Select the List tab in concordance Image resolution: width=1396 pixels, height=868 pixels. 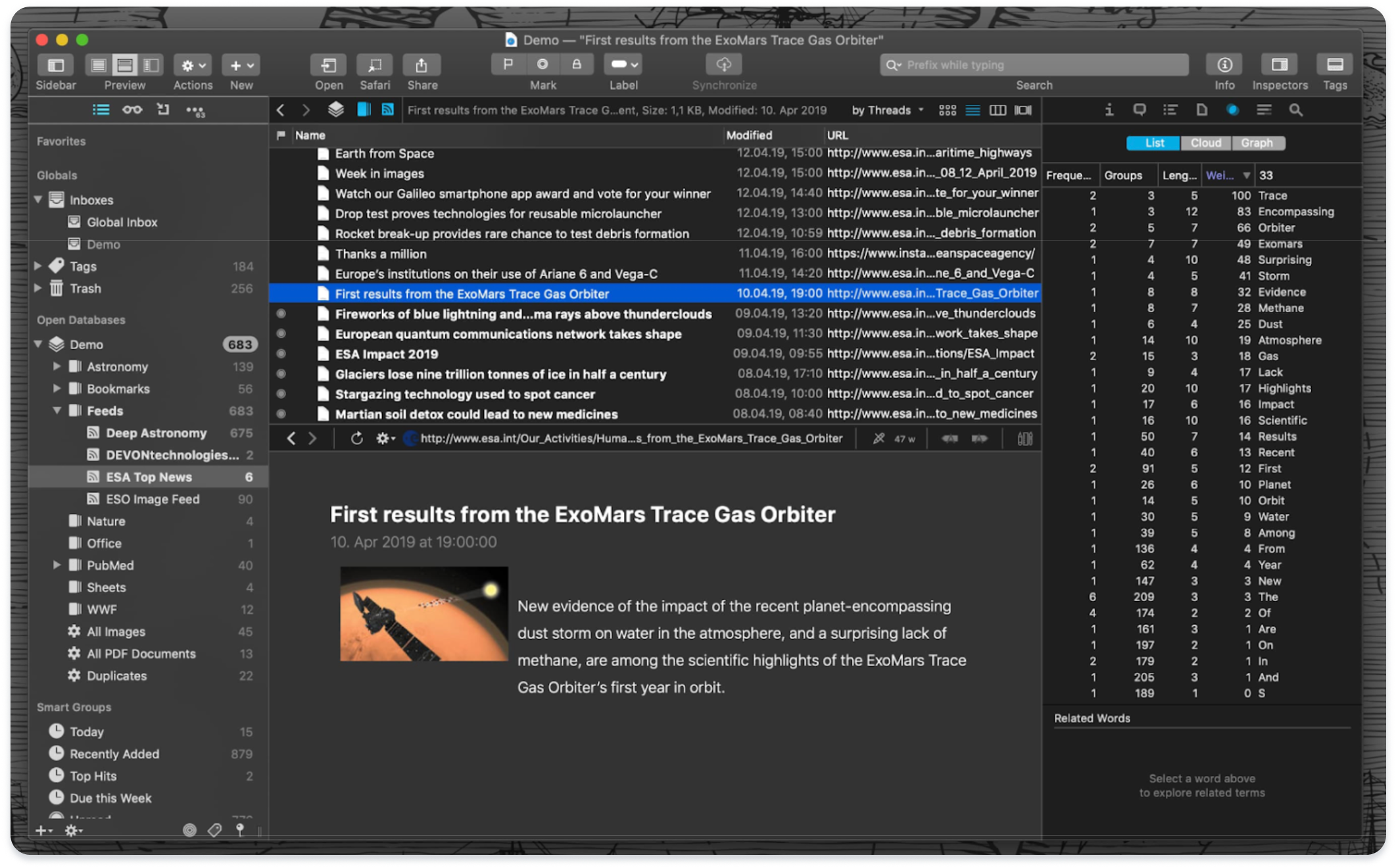[1154, 143]
